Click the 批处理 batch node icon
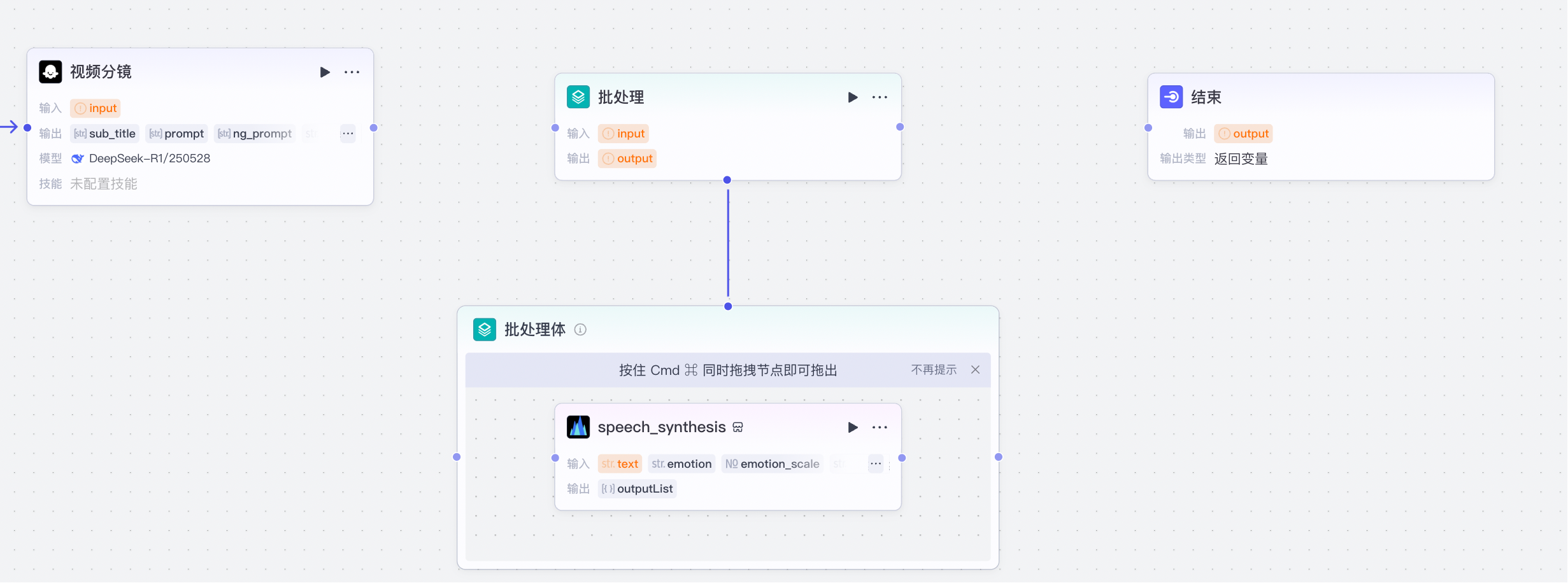The image size is (1568, 583). coord(578,97)
